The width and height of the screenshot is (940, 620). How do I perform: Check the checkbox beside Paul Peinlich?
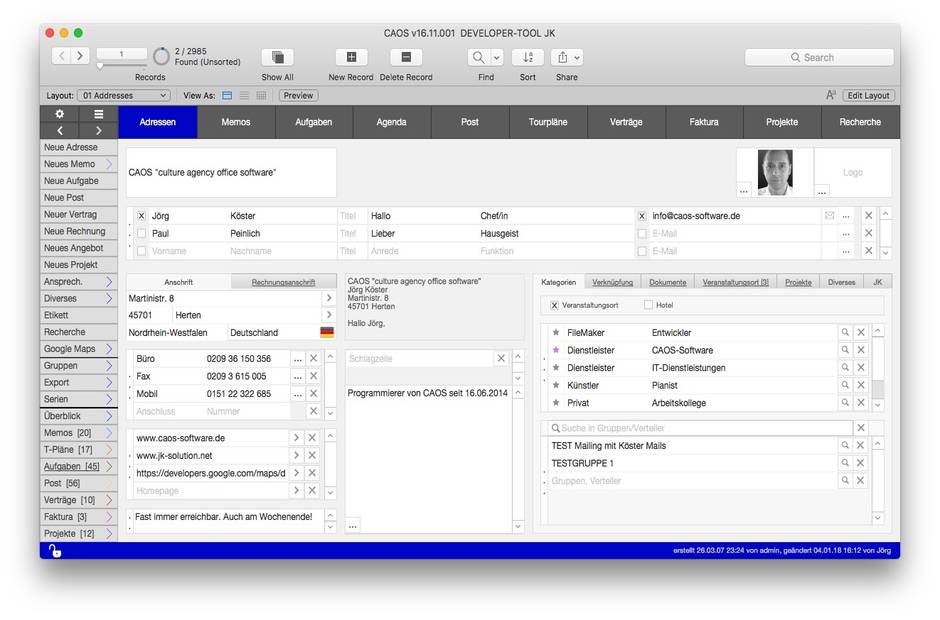coord(141,233)
